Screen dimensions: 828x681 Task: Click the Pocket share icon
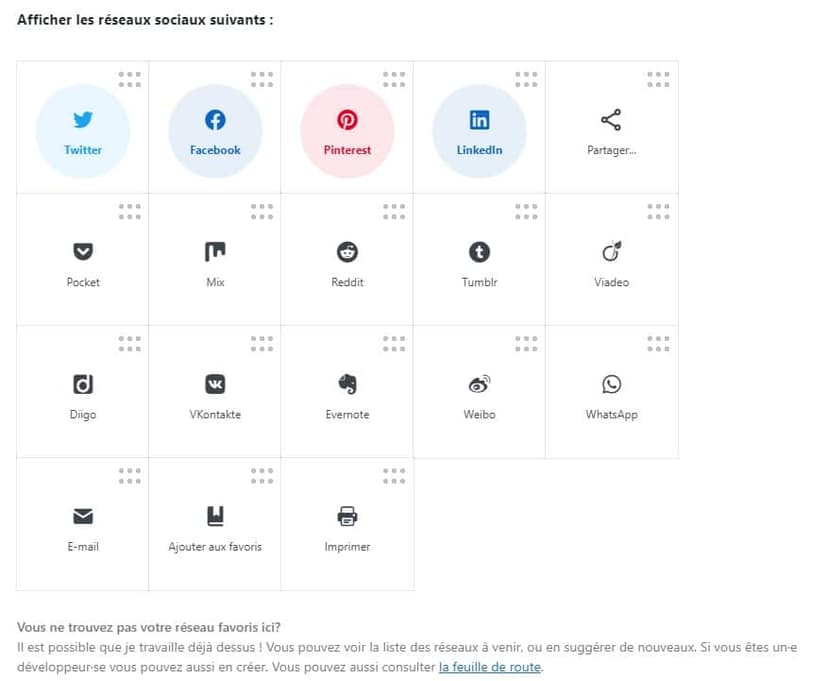[83, 252]
